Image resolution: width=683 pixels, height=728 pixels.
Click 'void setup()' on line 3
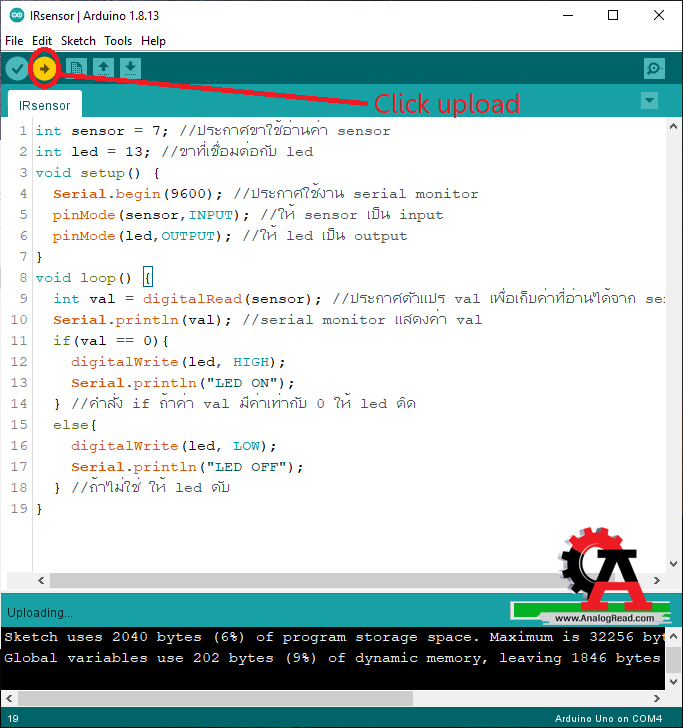point(88,173)
